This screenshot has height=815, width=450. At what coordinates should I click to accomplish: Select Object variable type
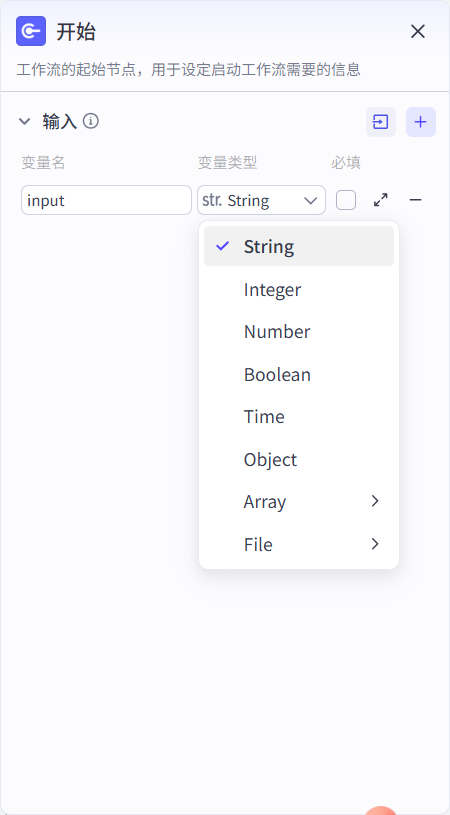click(x=299, y=459)
